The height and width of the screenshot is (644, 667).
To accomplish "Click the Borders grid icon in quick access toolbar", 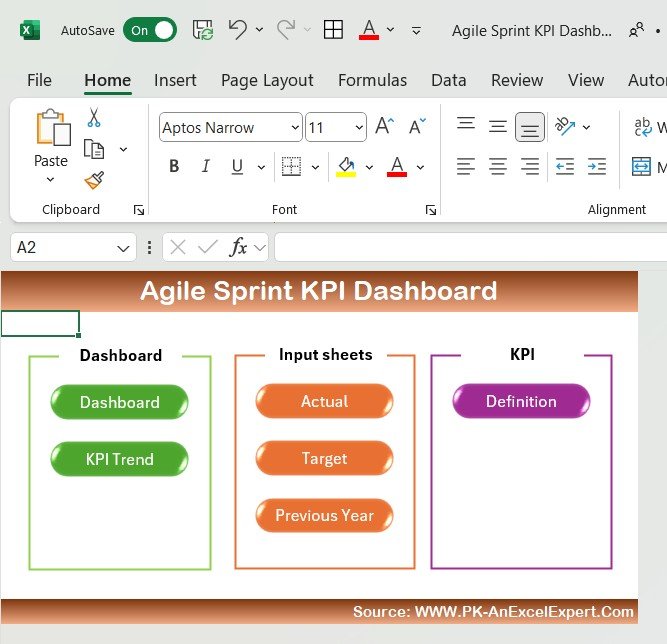I will click(x=333, y=30).
